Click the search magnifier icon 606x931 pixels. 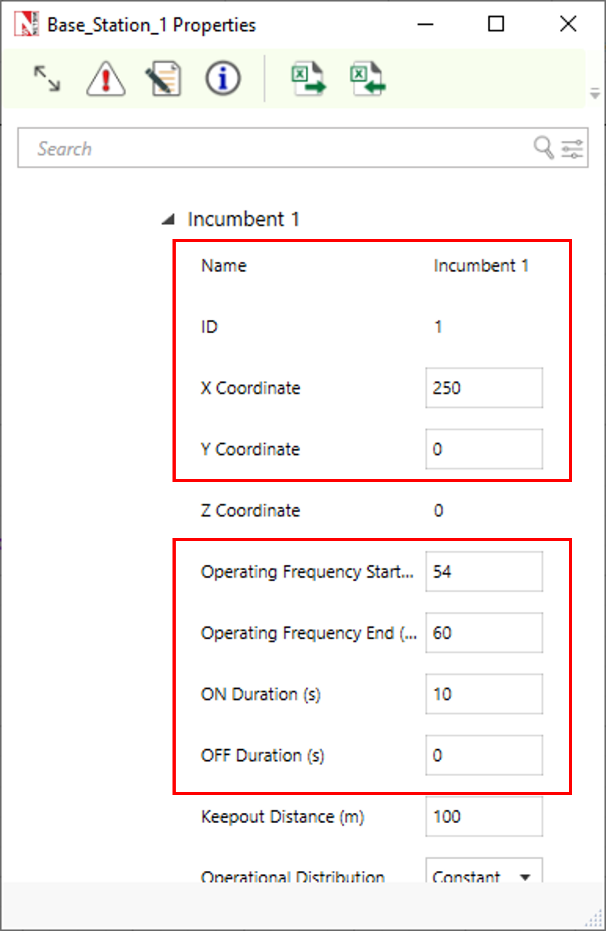pyautogui.click(x=543, y=149)
